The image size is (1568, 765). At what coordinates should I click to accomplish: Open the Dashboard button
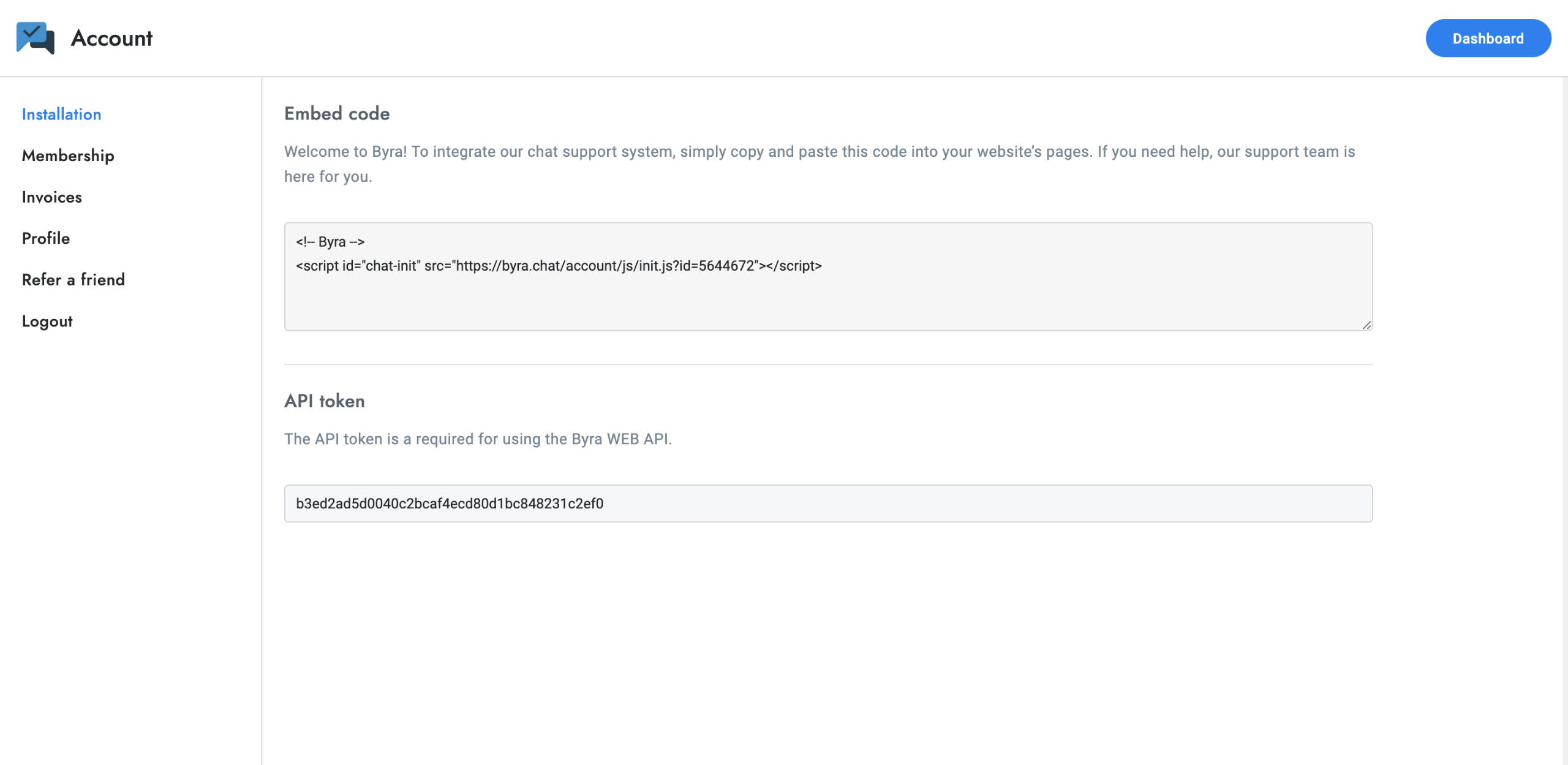tap(1488, 38)
